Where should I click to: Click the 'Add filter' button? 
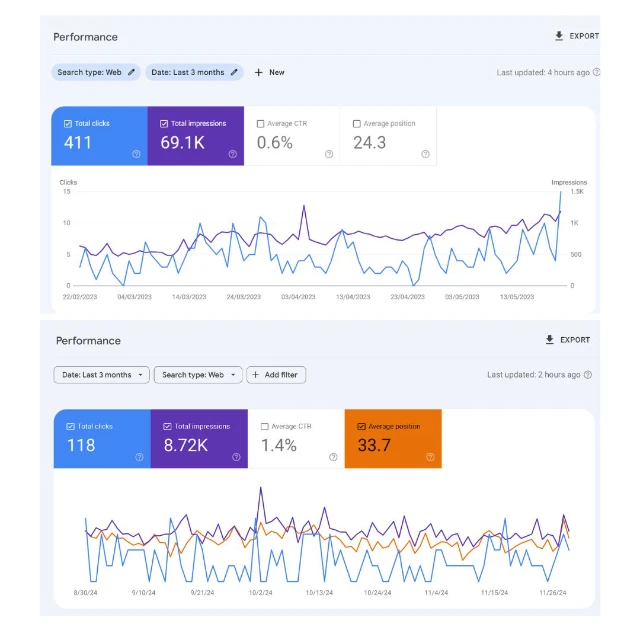(x=276, y=375)
